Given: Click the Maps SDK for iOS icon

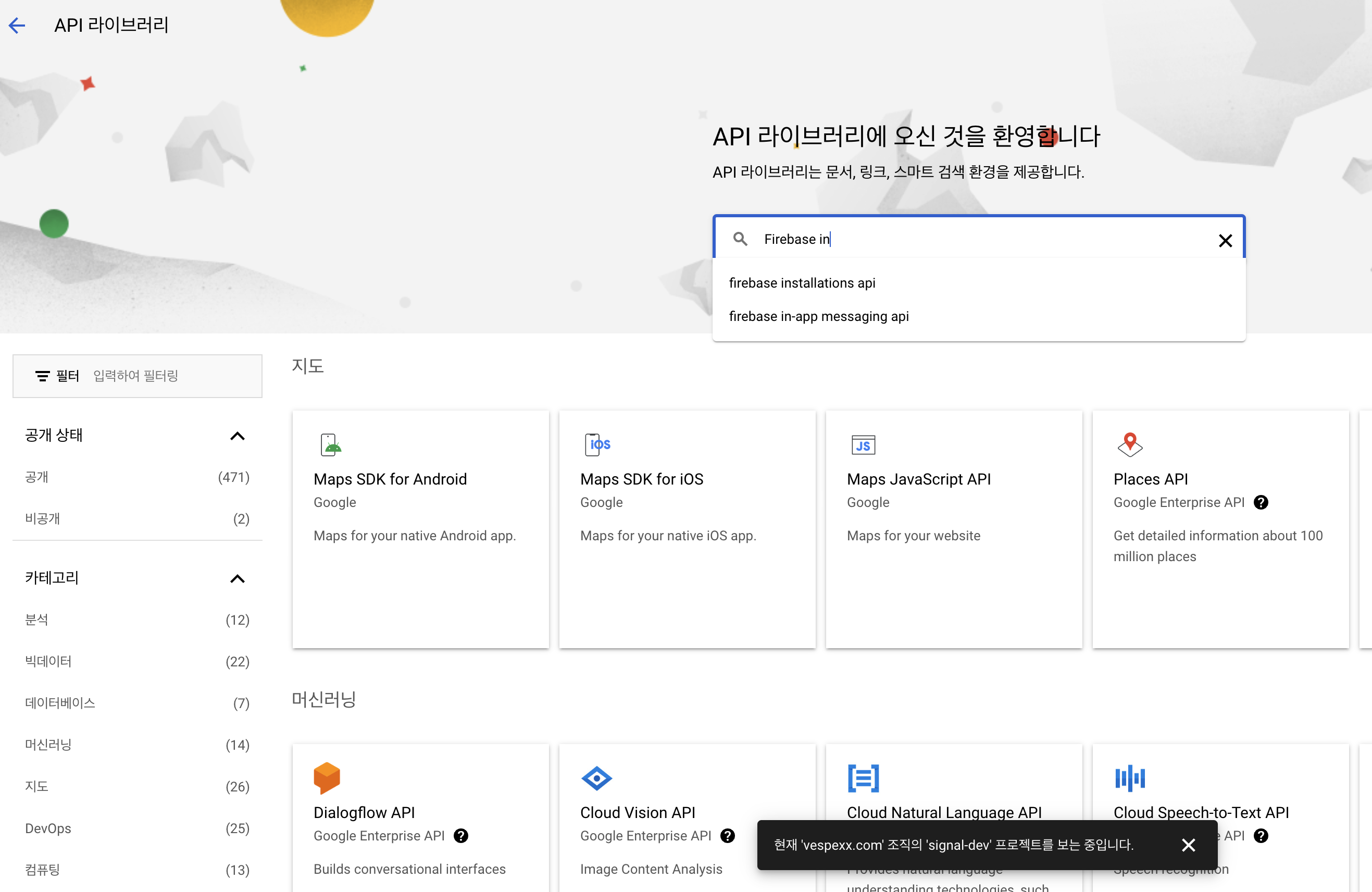Looking at the screenshot, I should pyautogui.click(x=596, y=444).
